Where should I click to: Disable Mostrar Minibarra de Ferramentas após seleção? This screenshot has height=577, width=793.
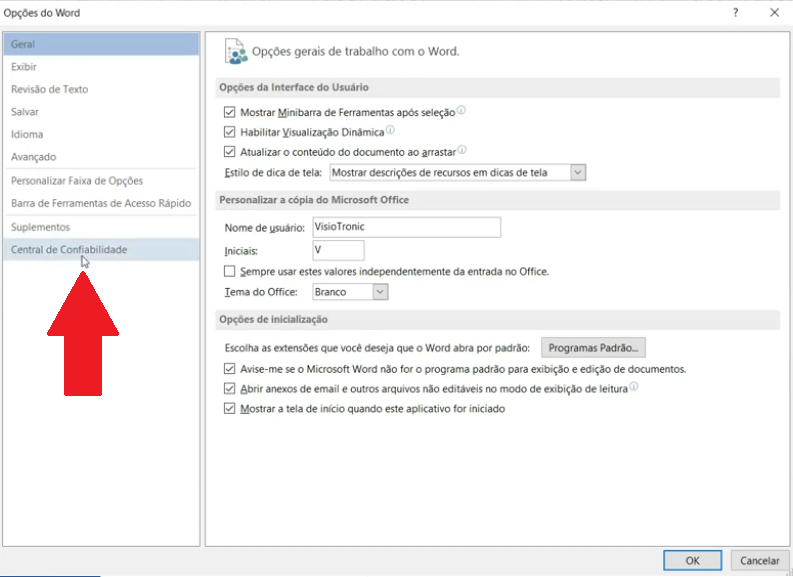pos(230,112)
